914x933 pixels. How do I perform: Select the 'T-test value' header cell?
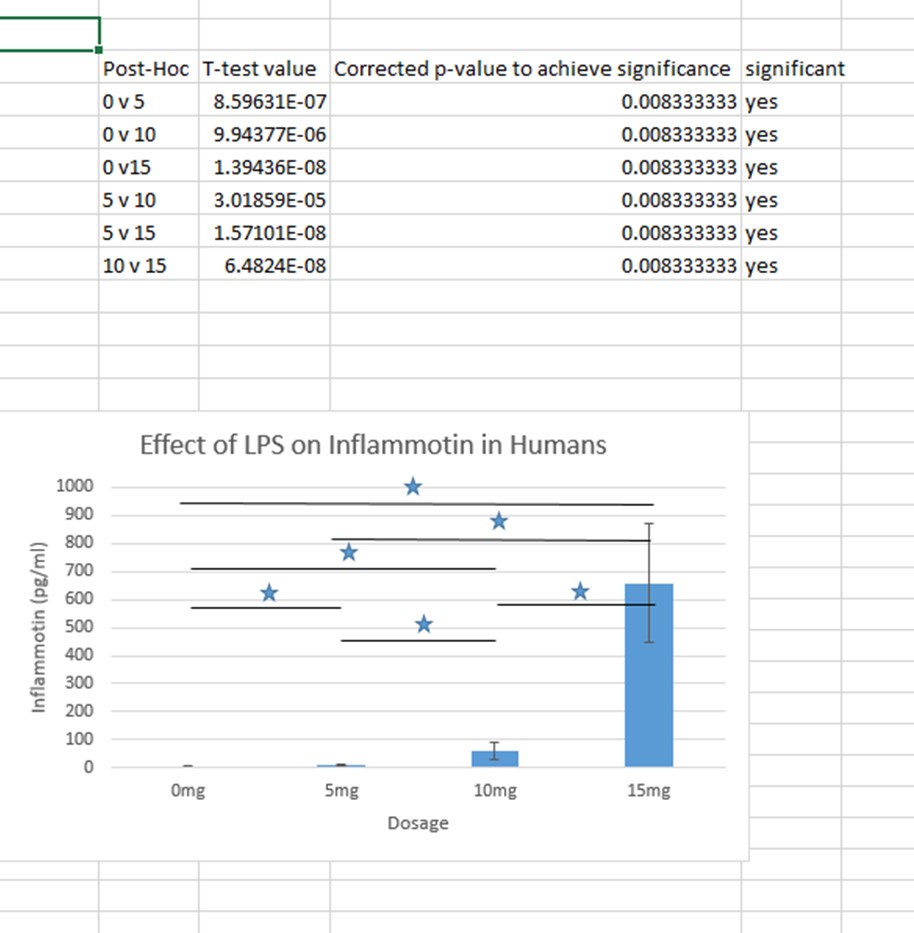click(x=263, y=69)
